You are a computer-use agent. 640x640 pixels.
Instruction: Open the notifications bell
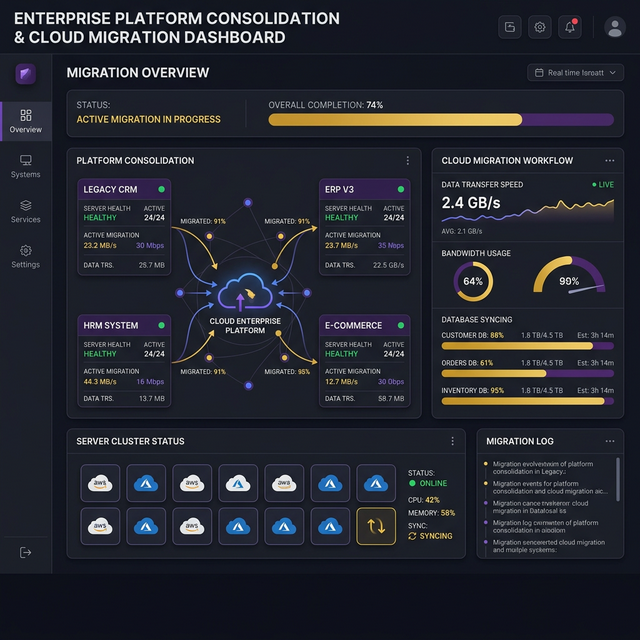point(570,27)
